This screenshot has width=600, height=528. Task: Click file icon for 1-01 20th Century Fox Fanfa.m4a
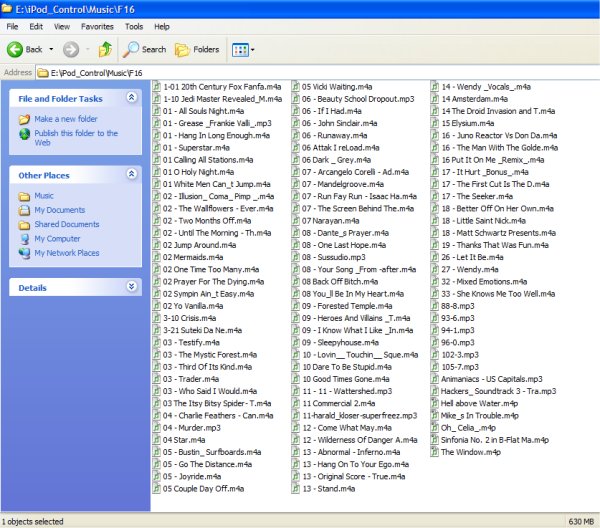157,86
